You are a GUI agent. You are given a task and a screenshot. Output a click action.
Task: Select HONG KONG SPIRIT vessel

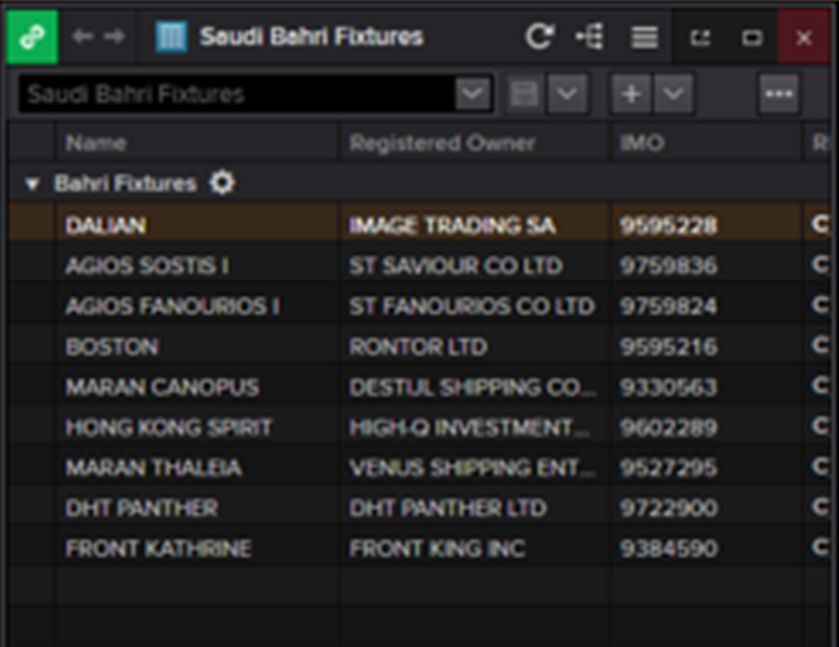(x=169, y=428)
